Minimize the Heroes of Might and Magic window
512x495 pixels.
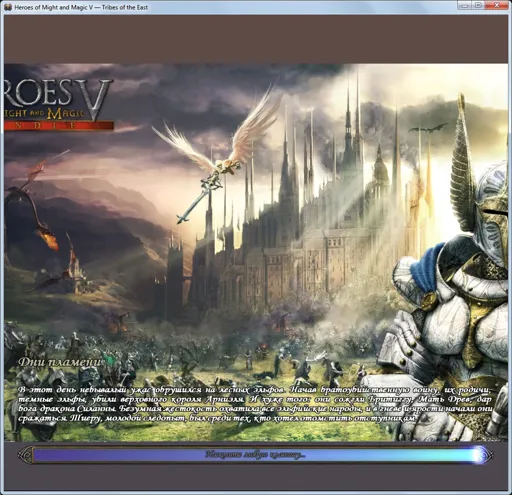(x=465, y=6)
